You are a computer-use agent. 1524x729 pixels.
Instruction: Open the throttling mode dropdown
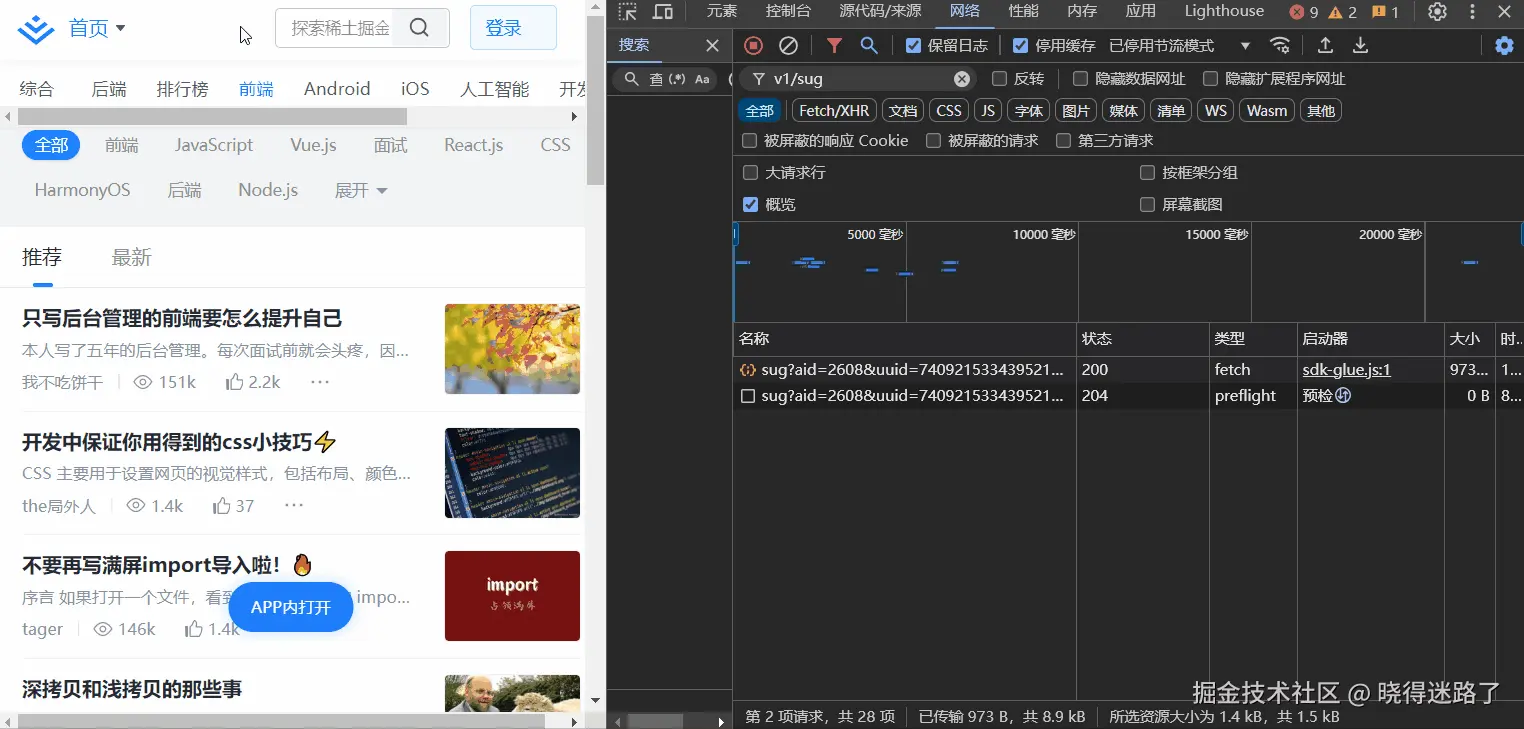pyautogui.click(x=1180, y=45)
